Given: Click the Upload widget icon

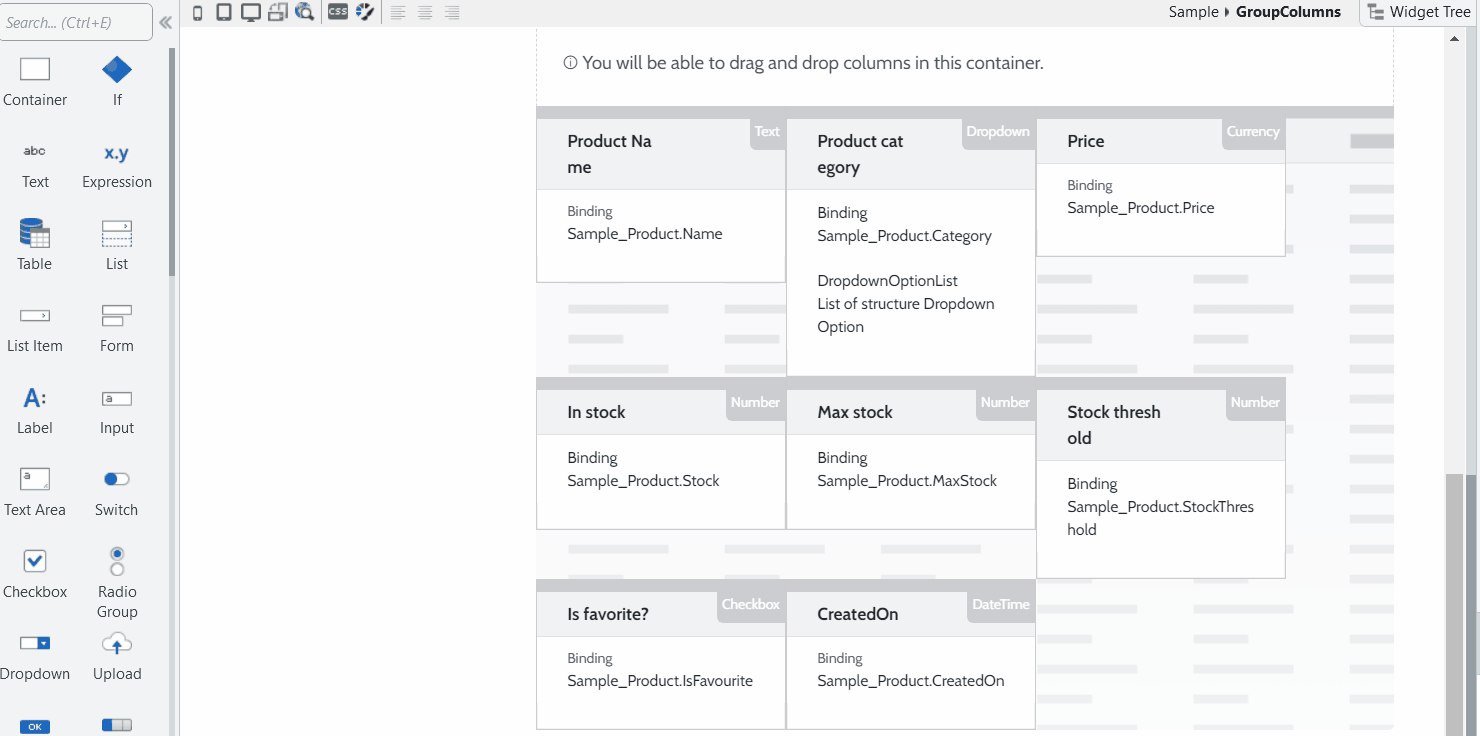Looking at the screenshot, I should [x=117, y=644].
